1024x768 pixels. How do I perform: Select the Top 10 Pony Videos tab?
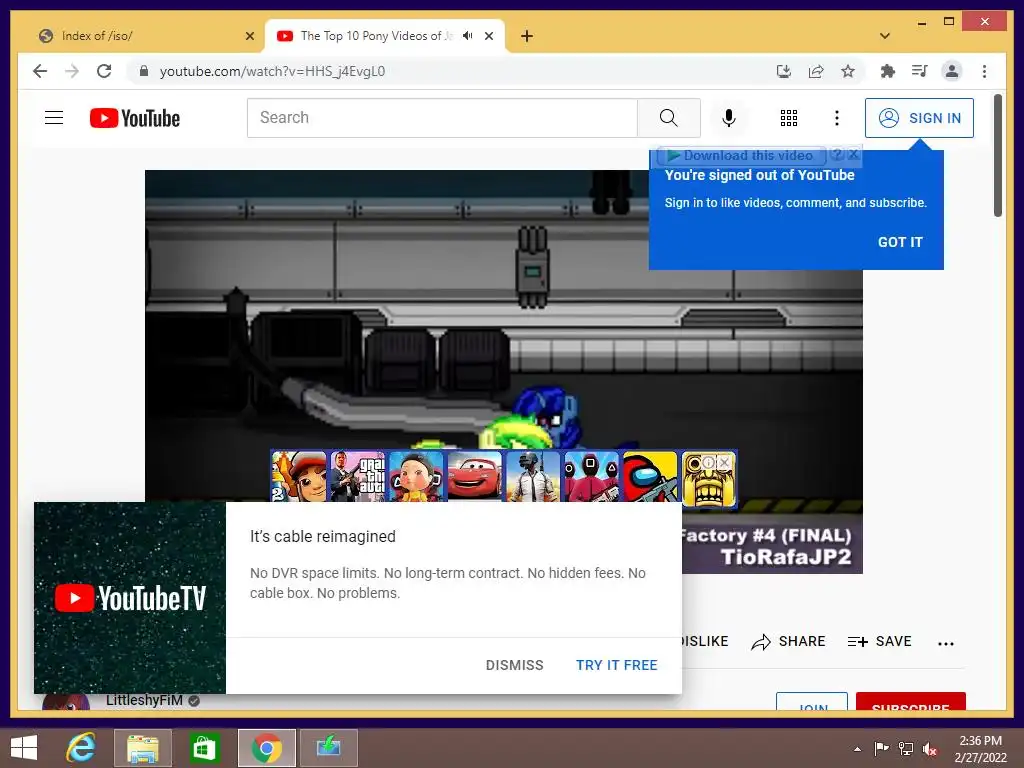pyautogui.click(x=385, y=36)
